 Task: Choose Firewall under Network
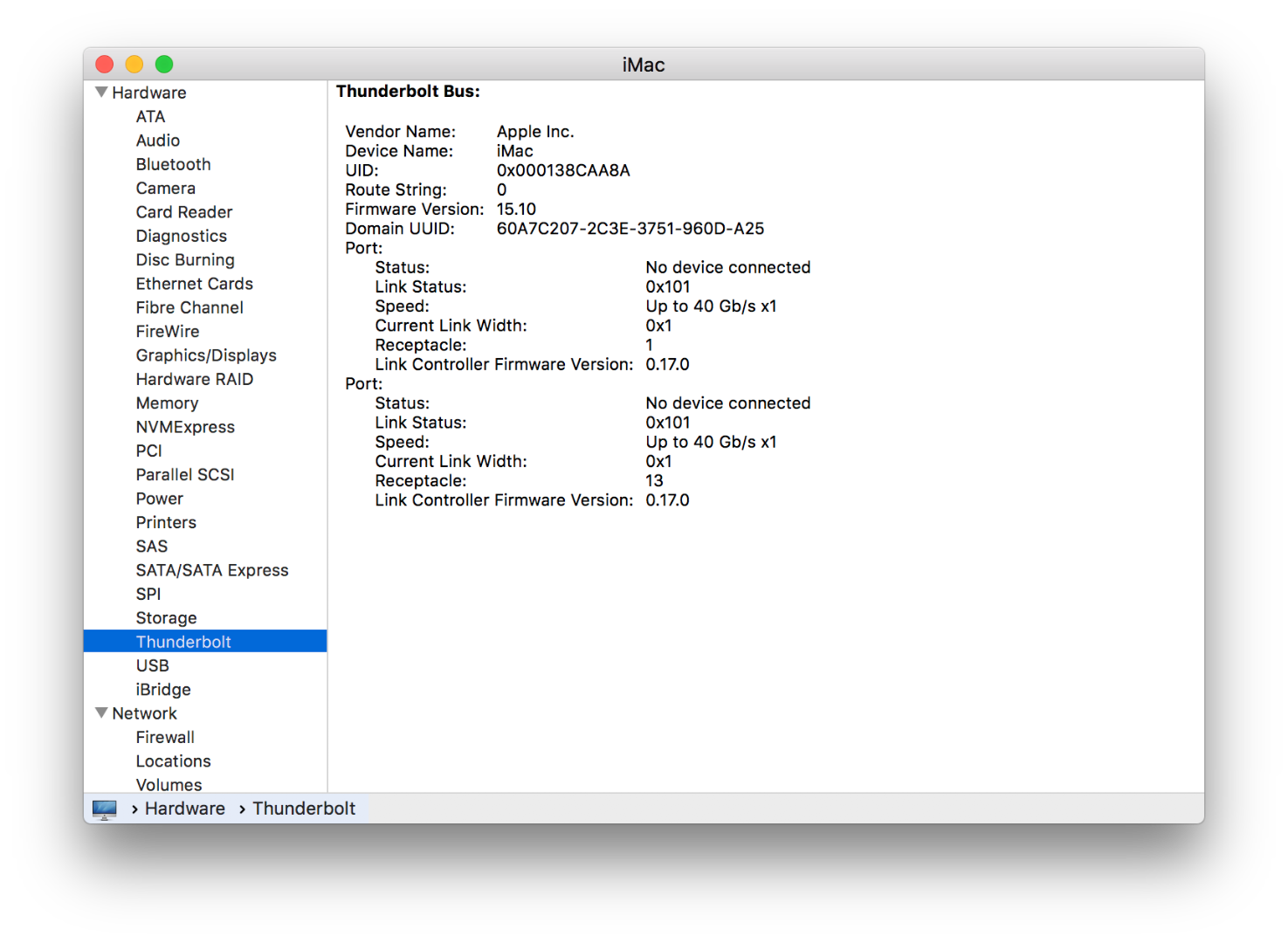tap(165, 737)
